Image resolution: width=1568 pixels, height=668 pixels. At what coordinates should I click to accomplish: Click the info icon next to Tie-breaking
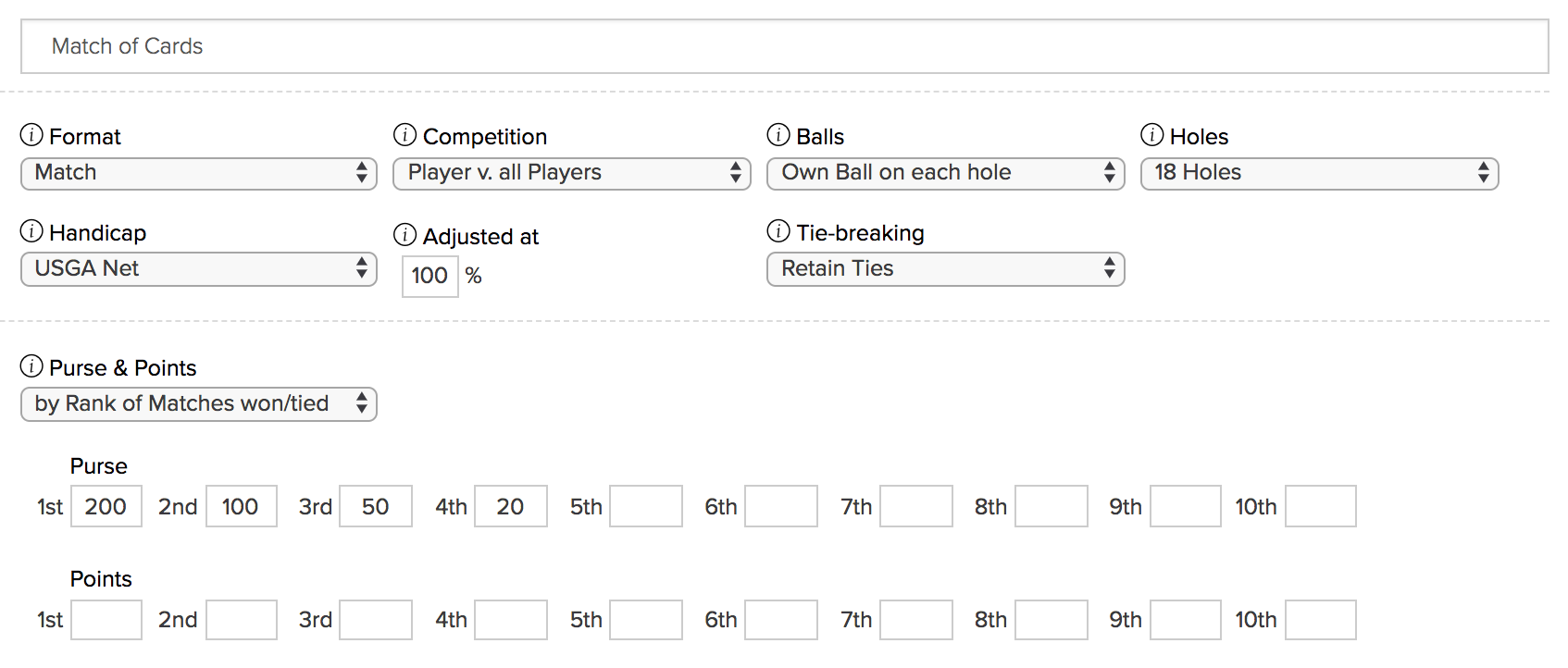click(x=777, y=232)
